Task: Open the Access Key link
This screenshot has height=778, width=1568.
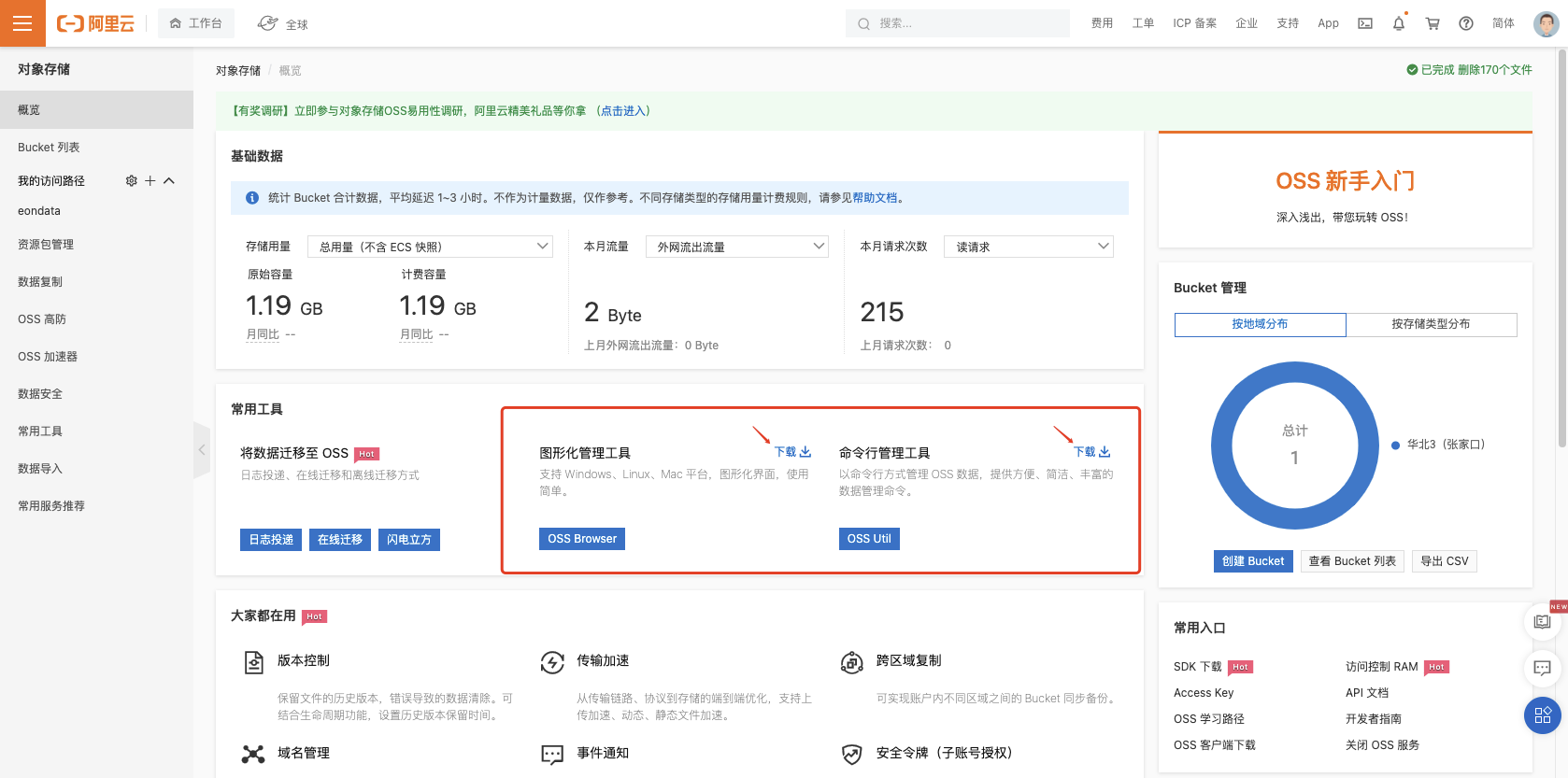Action: coord(1204,693)
